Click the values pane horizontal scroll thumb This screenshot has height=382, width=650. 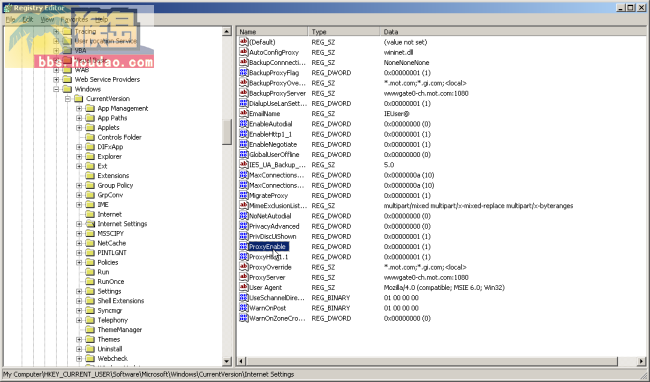pos(432,361)
